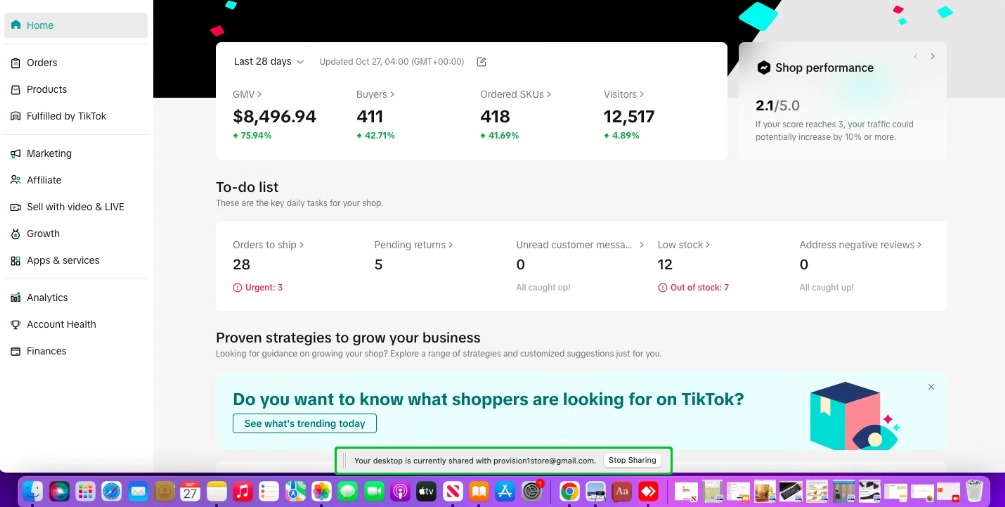Open Google Chrome from the Dock
This screenshot has height=507, width=1005.
pos(569,492)
